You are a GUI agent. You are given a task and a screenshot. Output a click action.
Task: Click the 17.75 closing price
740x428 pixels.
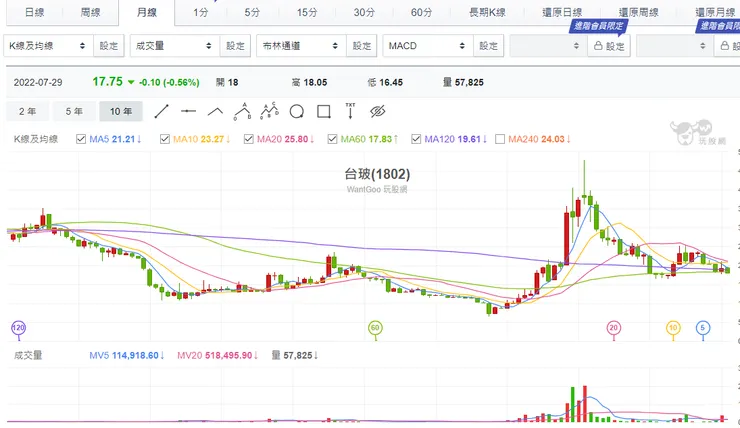(108, 82)
